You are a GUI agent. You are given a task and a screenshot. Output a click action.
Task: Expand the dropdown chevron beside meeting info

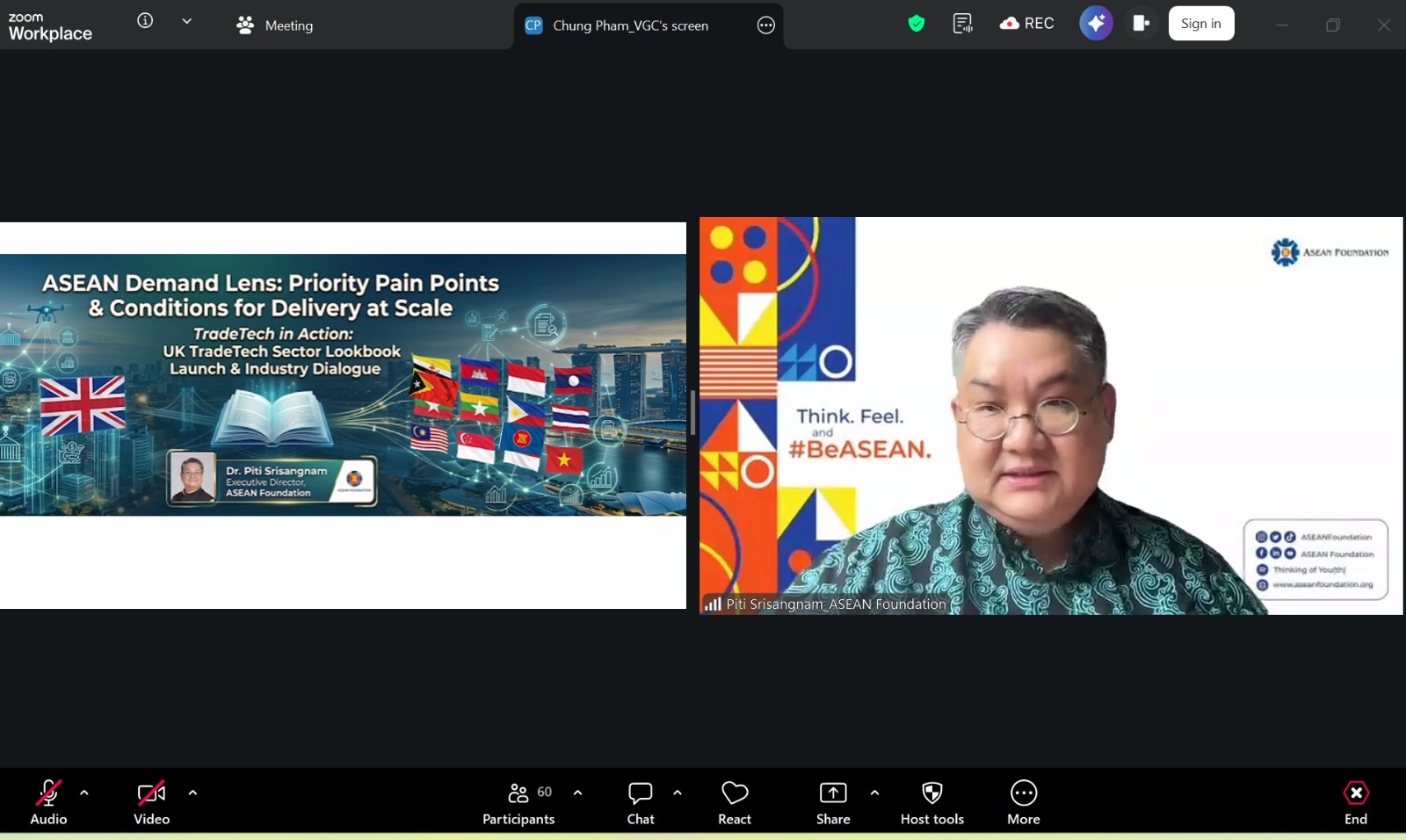coord(186,21)
